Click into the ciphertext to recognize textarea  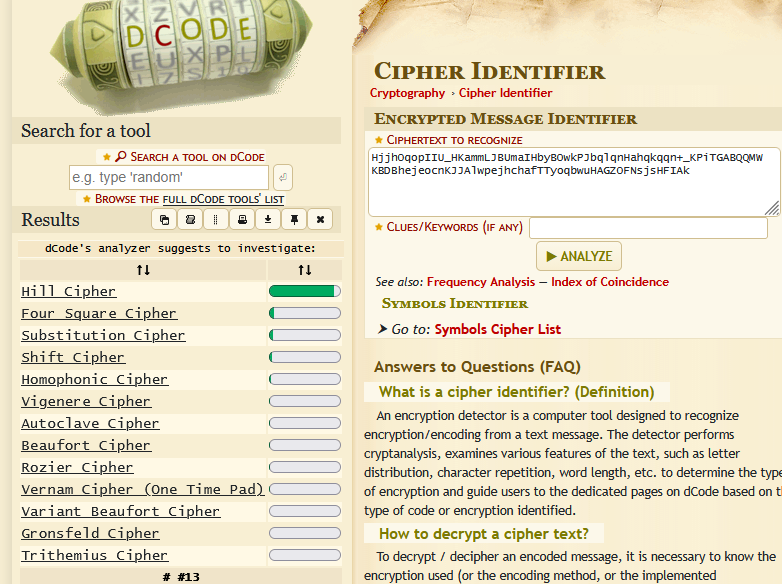[x=574, y=182]
